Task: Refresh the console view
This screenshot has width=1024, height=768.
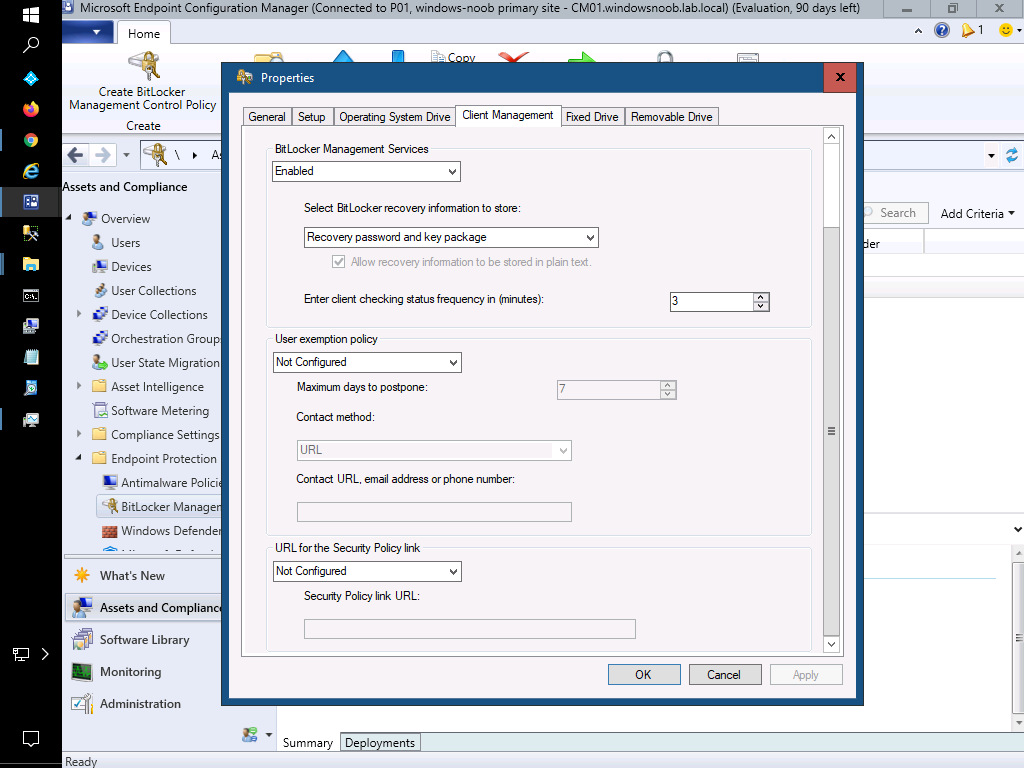Action: (x=1012, y=155)
